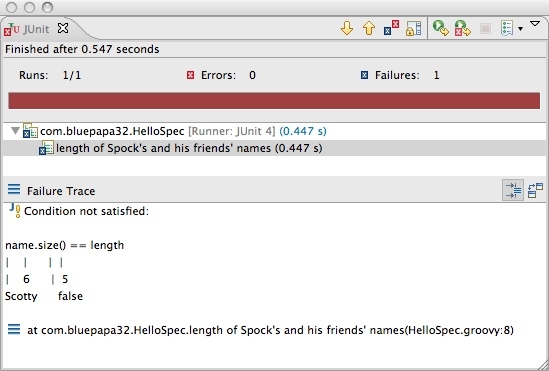The image size is (549, 371).
Task: Select the JUnit view tab
Action: click(36, 29)
